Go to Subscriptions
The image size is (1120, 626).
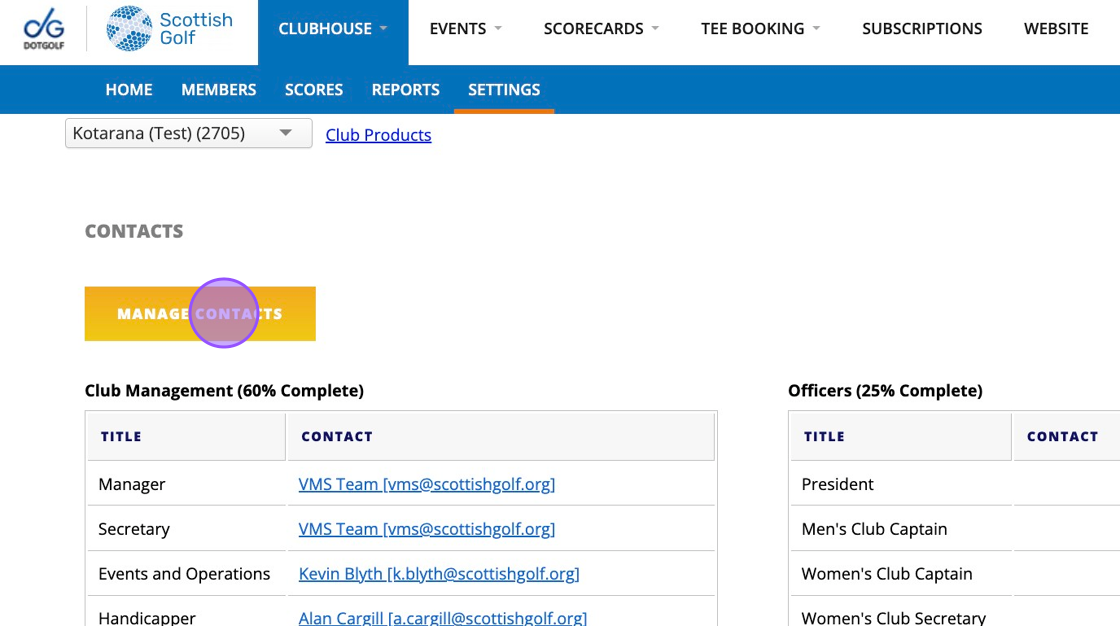pos(922,29)
